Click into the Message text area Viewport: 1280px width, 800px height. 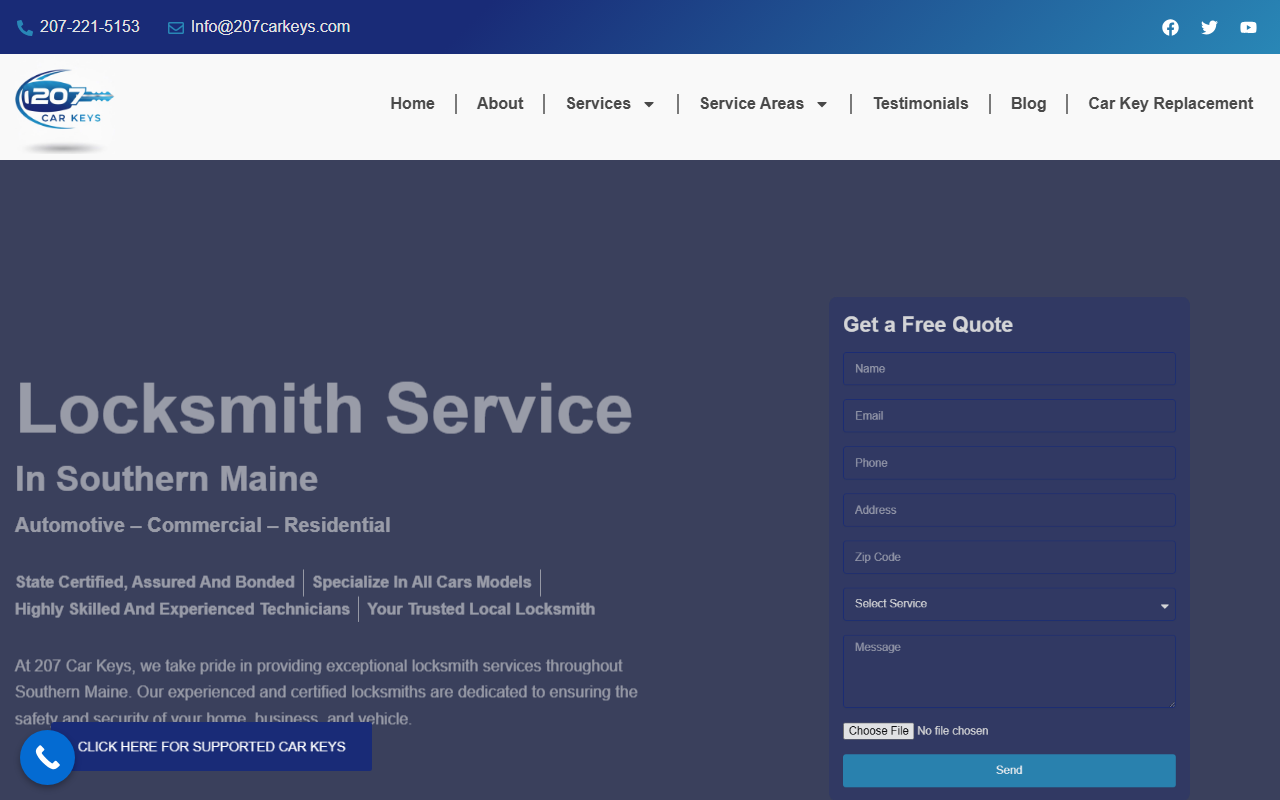(x=1009, y=671)
